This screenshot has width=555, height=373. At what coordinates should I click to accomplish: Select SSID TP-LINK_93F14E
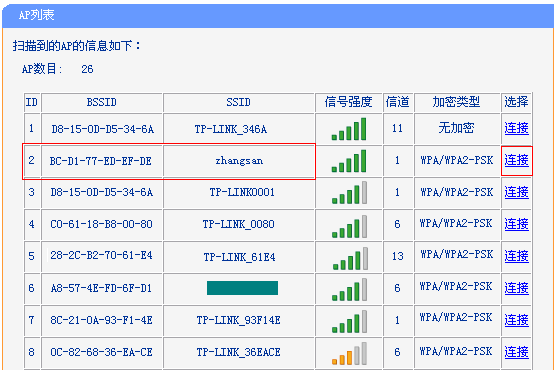point(239,320)
